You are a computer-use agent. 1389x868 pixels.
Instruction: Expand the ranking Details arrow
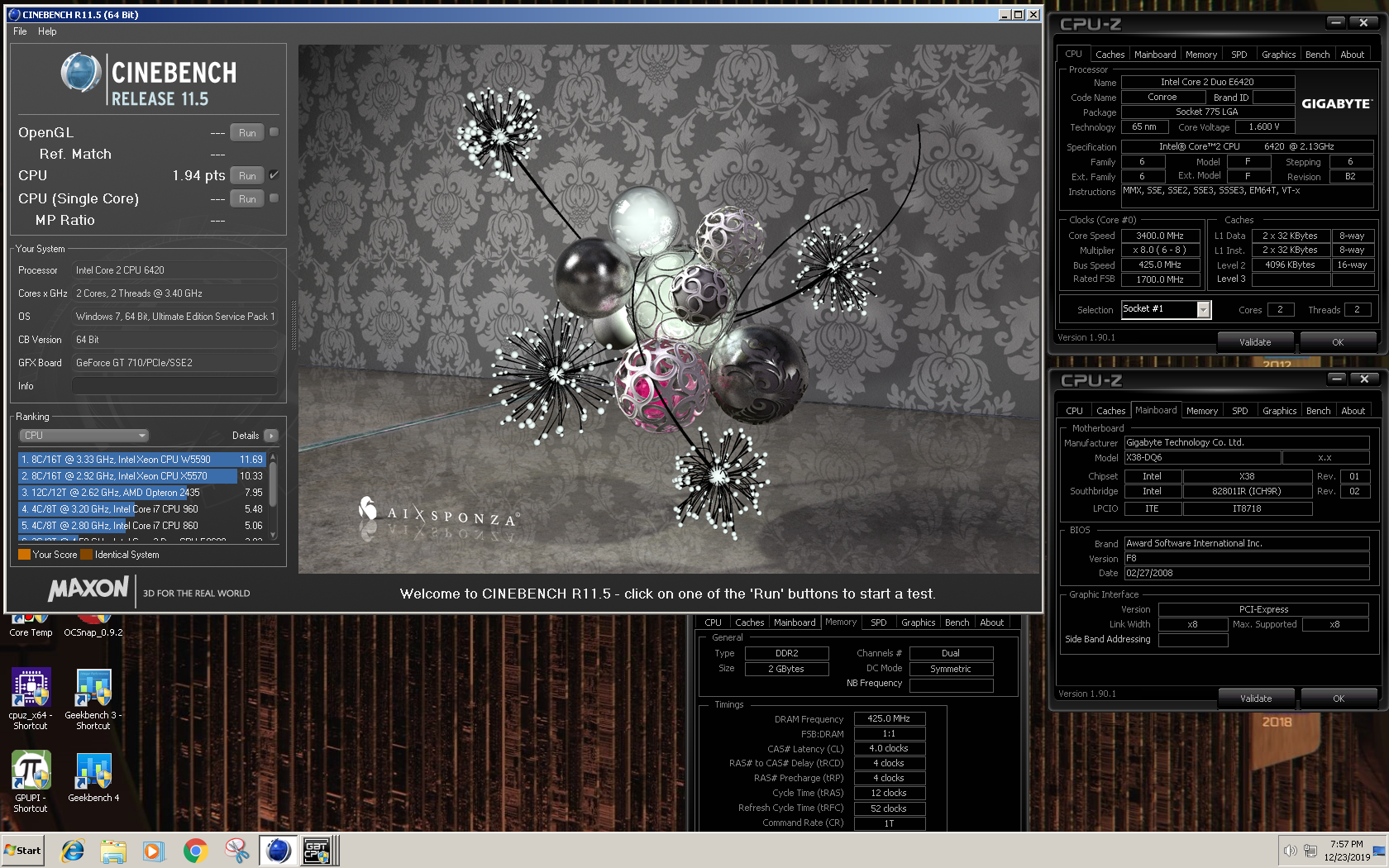point(271,436)
